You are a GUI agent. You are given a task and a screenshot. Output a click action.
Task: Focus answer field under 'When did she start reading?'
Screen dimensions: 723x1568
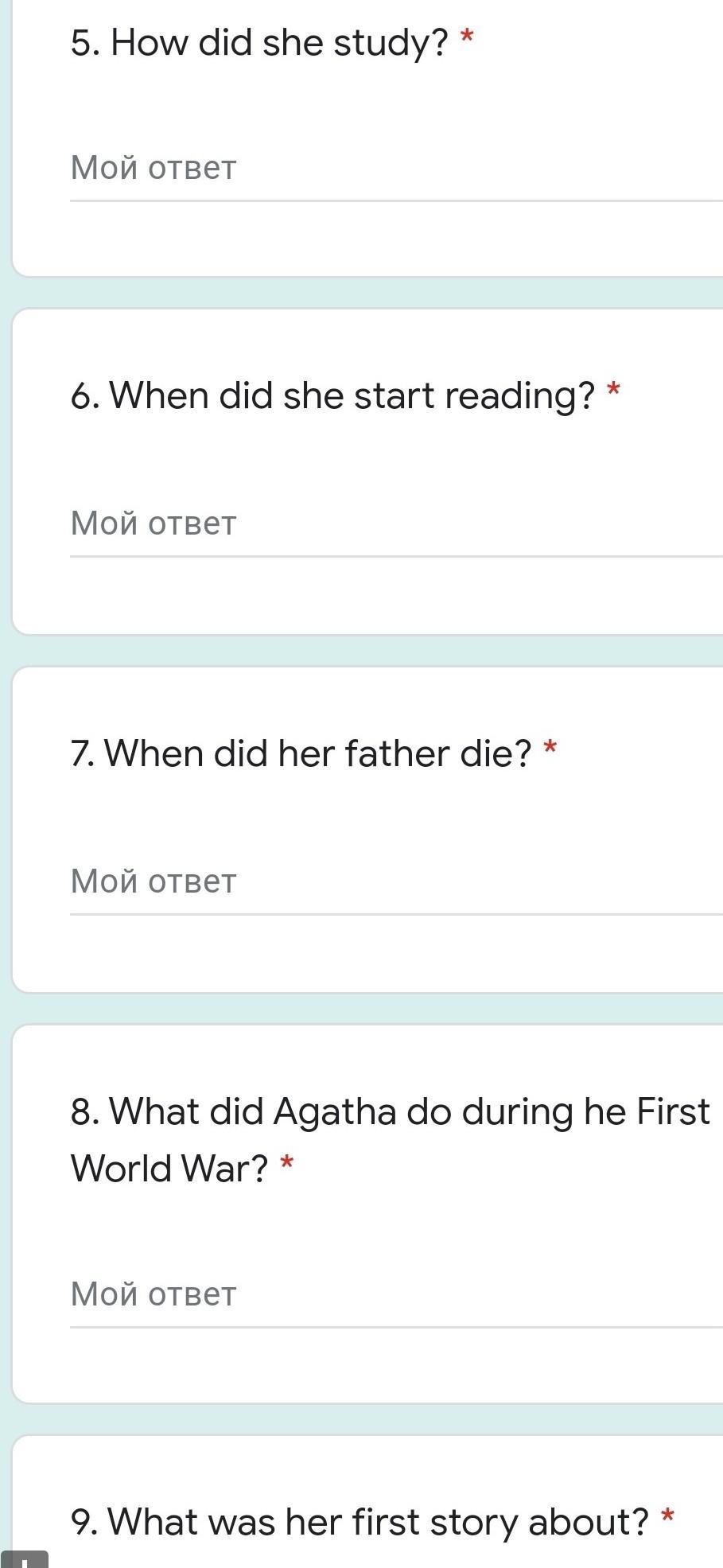(396, 523)
